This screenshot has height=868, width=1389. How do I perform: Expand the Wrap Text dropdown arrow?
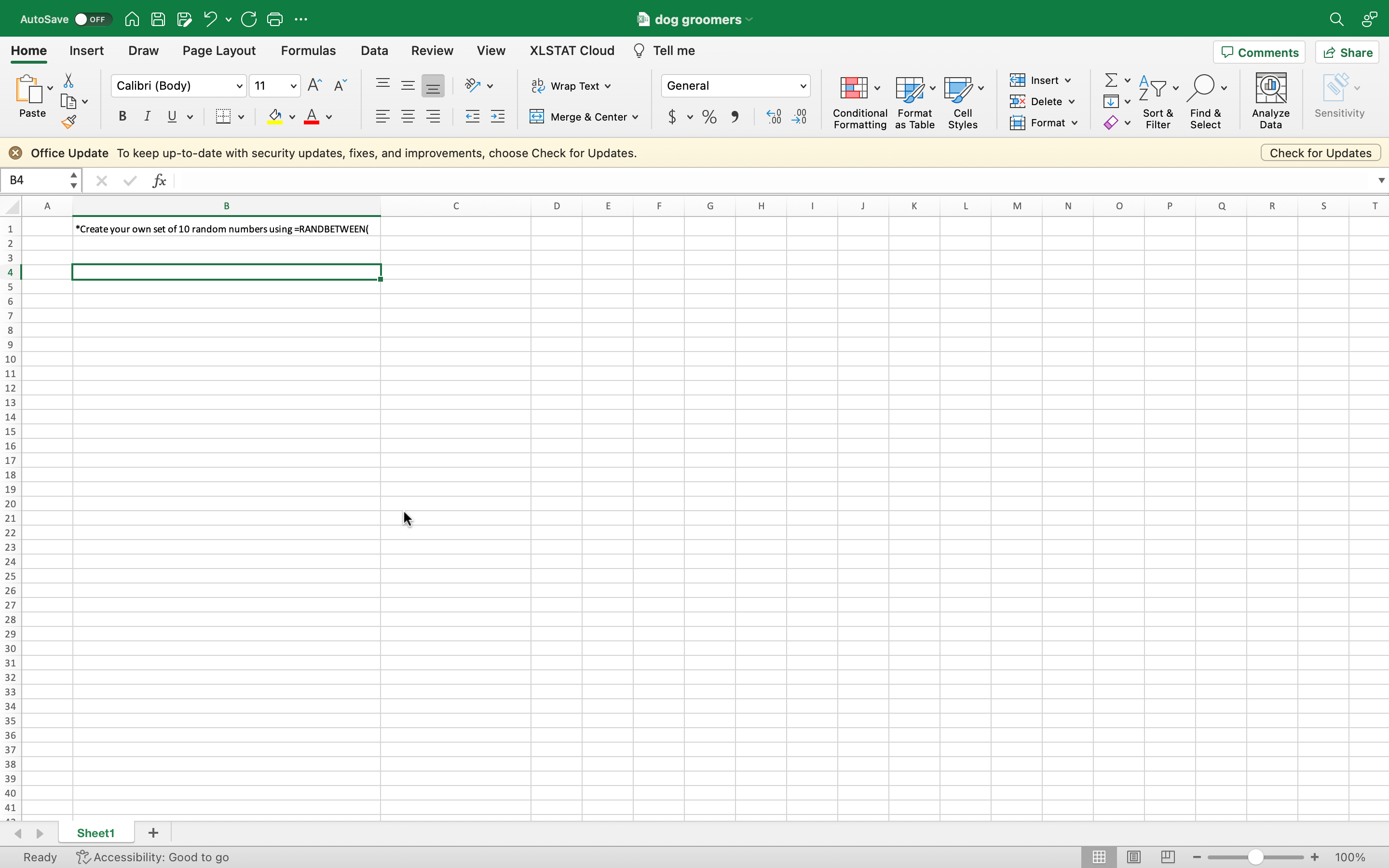point(608,86)
